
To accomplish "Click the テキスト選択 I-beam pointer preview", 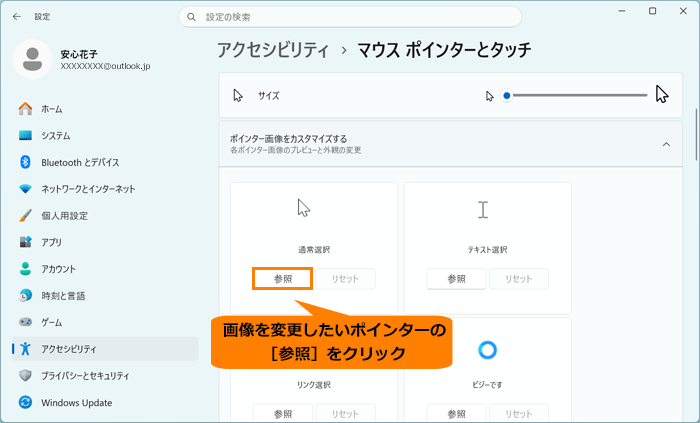I will (x=483, y=210).
